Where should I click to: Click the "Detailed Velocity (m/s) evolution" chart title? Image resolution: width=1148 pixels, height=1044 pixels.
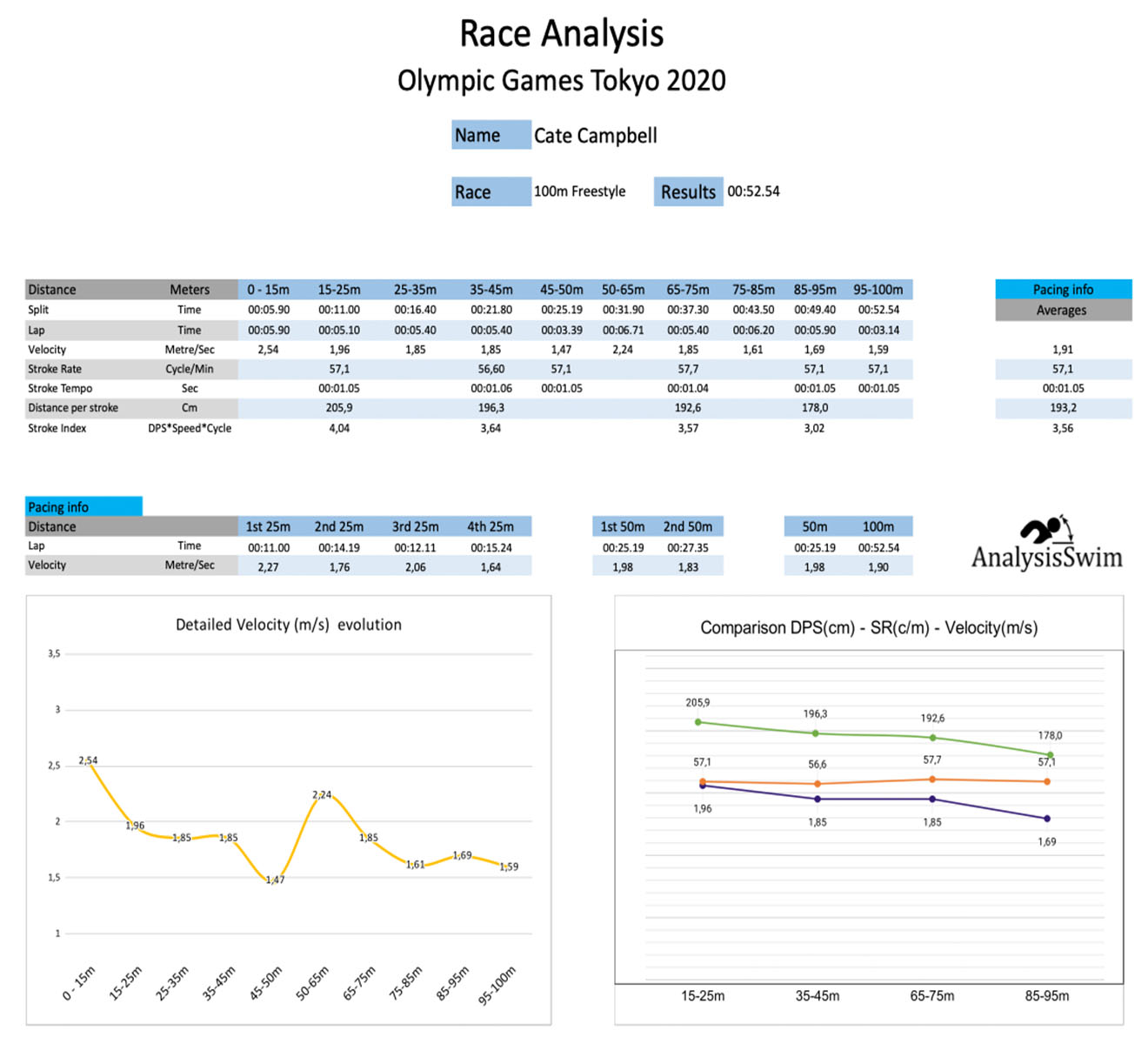pyautogui.click(x=289, y=625)
